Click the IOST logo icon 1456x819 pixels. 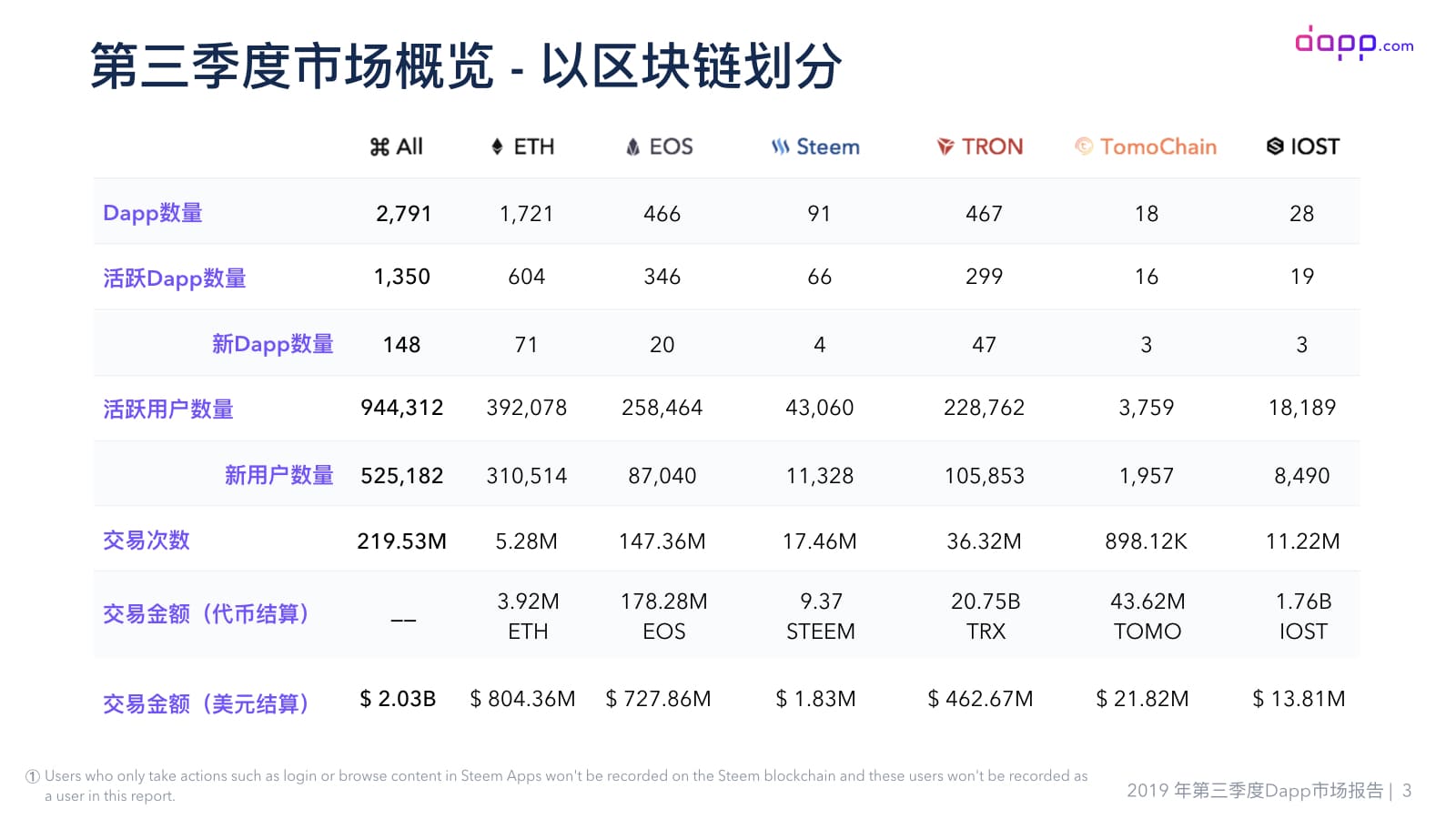(1275, 147)
